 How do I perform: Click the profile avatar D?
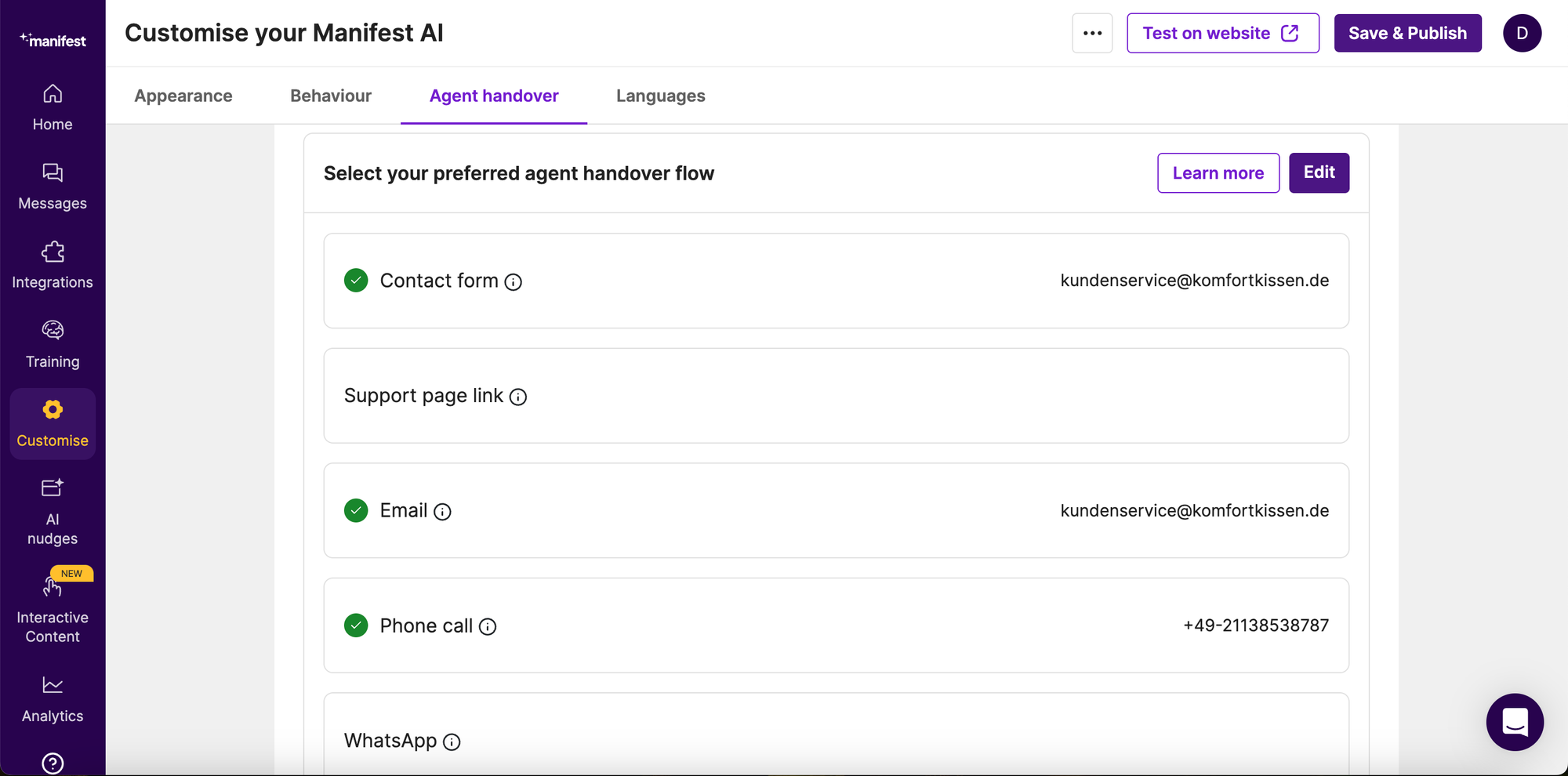pos(1522,33)
